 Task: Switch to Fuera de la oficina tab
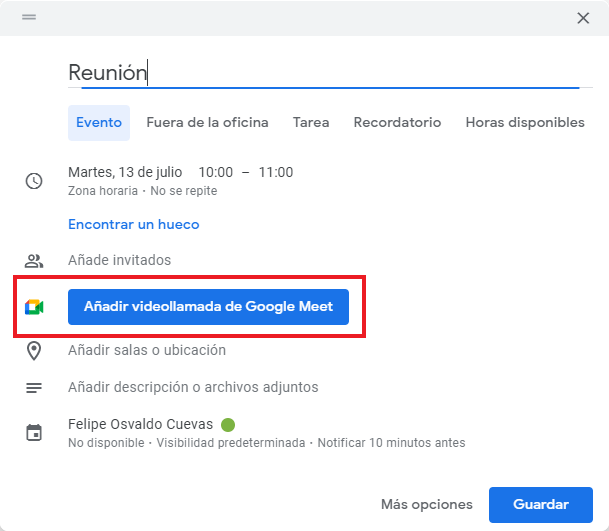pos(207,123)
